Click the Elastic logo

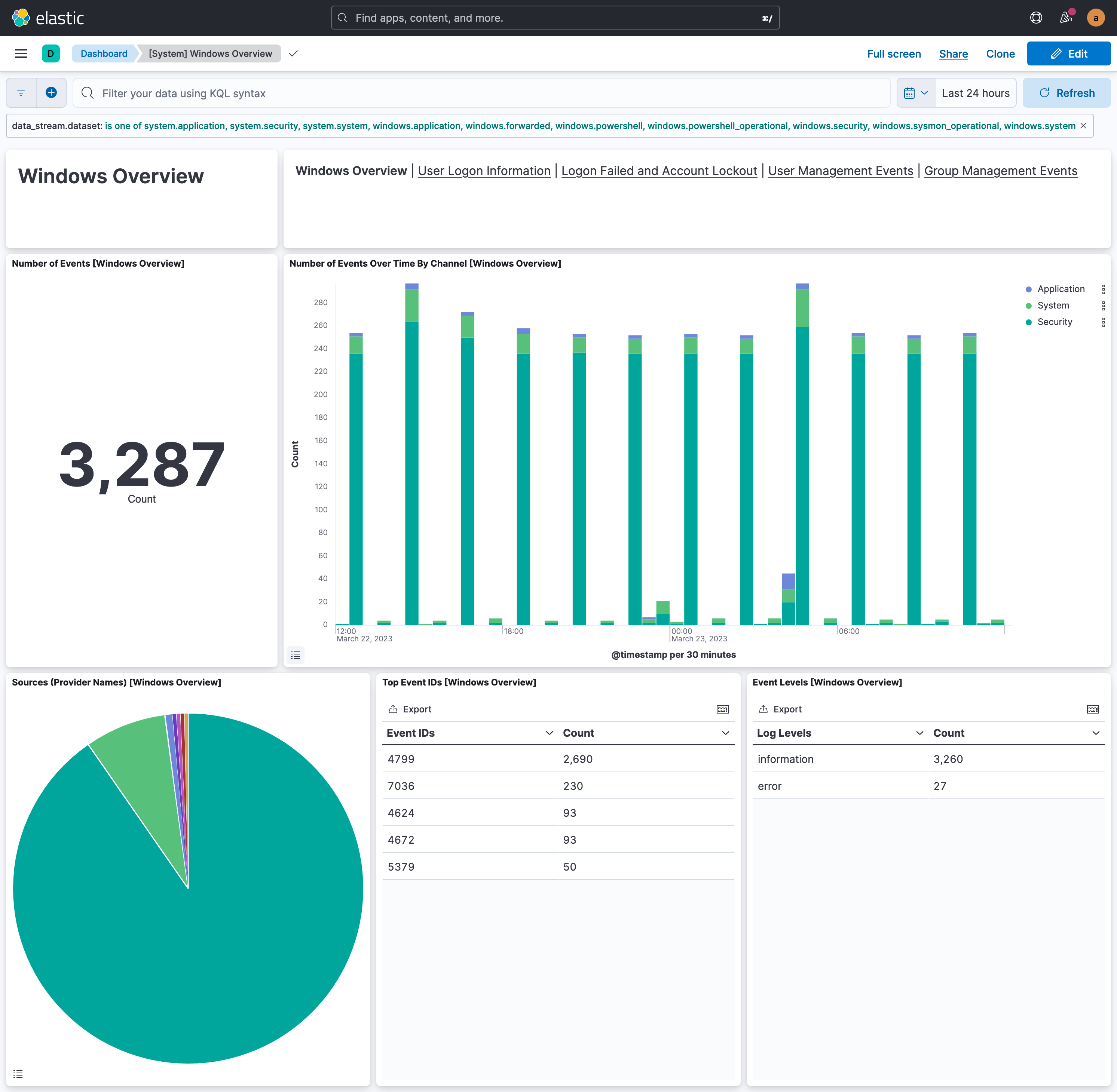(48, 18)
